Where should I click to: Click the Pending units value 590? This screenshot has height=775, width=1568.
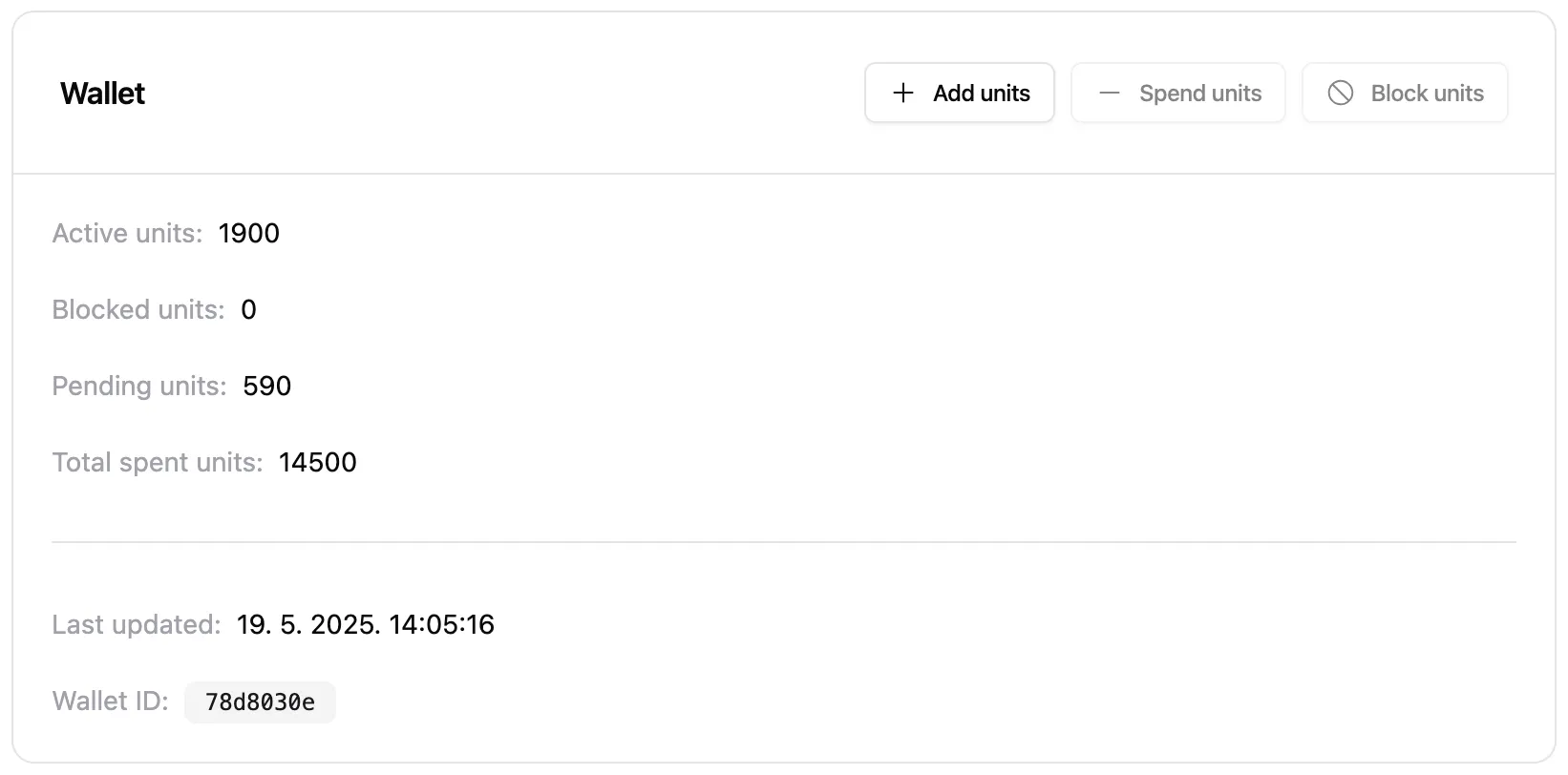pos(266,387)
